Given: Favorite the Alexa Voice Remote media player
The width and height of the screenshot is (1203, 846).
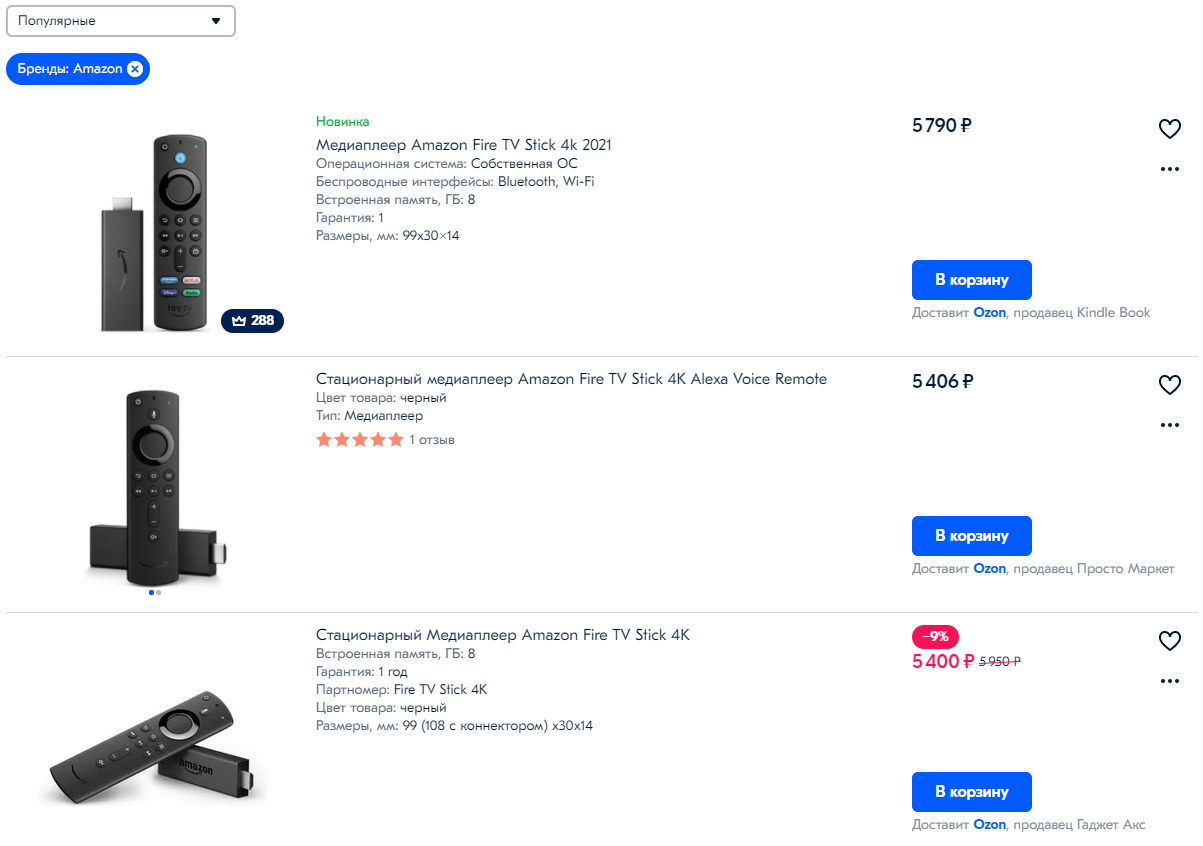Looking at the screenshot, I should coord(1169,385).
